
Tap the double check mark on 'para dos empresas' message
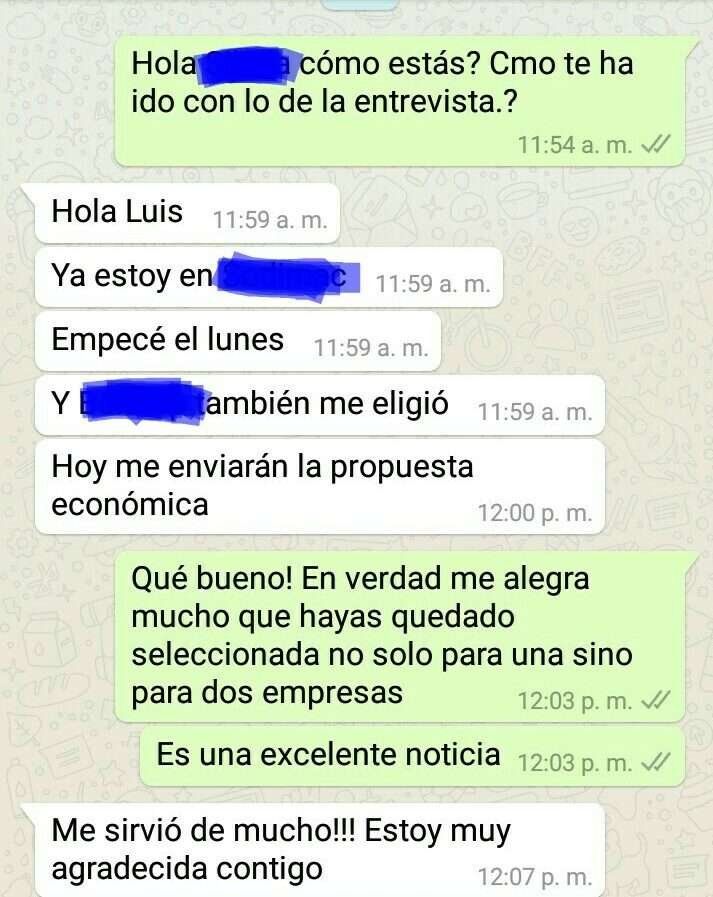(x=655, y=700)
